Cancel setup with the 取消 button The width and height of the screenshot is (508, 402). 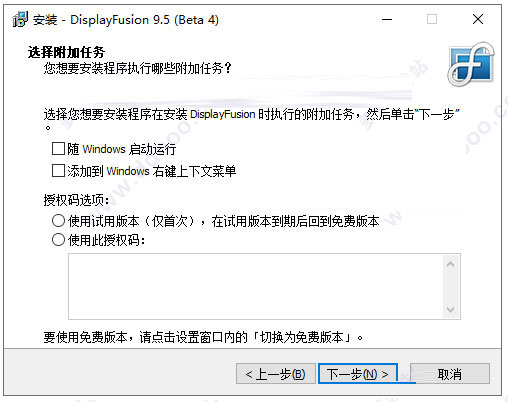tap(450, 374)
